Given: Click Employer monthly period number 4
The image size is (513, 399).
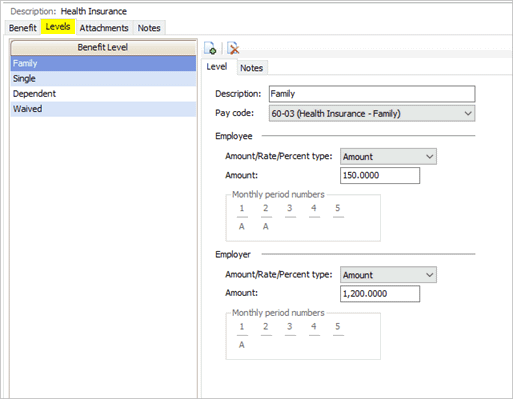Looking at the screenshot, I should click(x=314, y=327).
